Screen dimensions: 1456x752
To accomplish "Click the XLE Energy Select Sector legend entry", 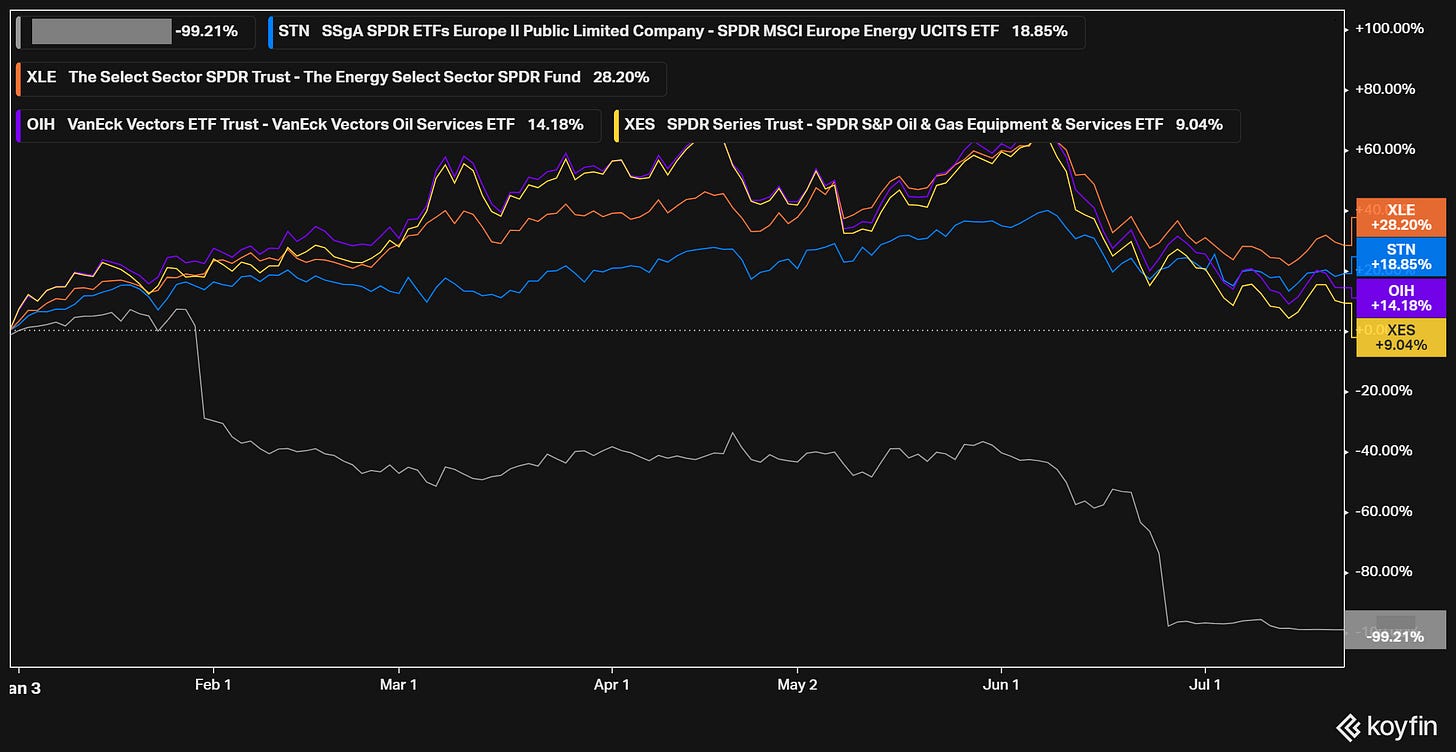I will pos(341,77).
